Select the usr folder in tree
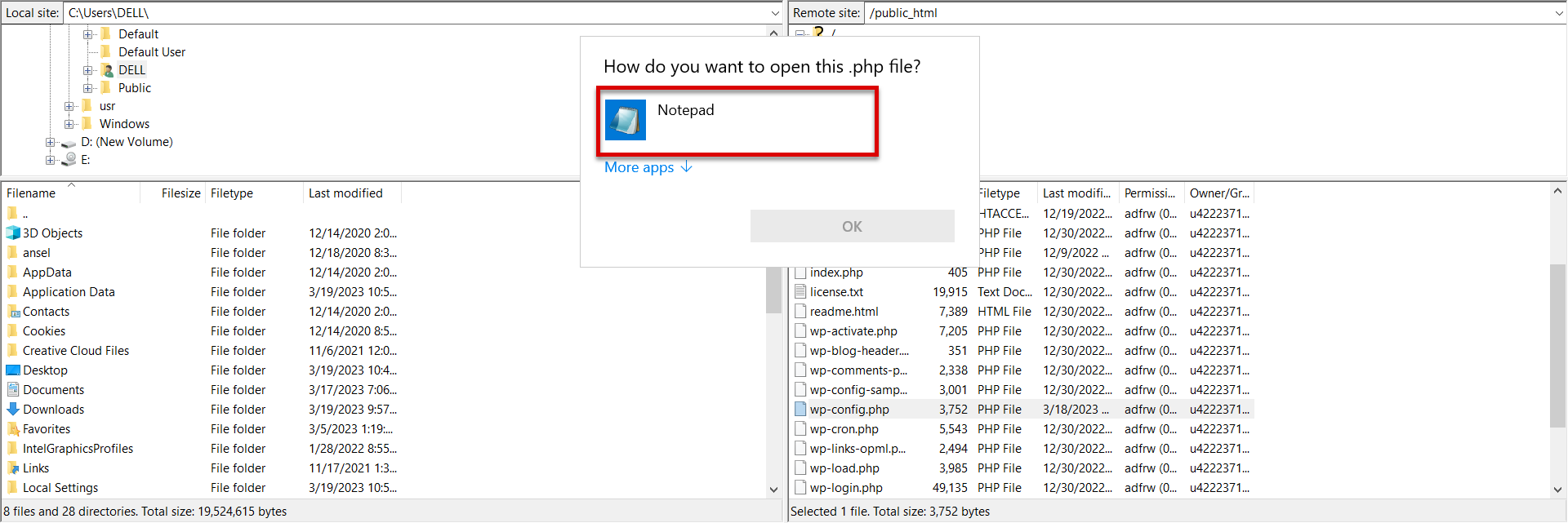This screenshot has width=1568, height=523. pyautogui.click(x=107, y=106)
